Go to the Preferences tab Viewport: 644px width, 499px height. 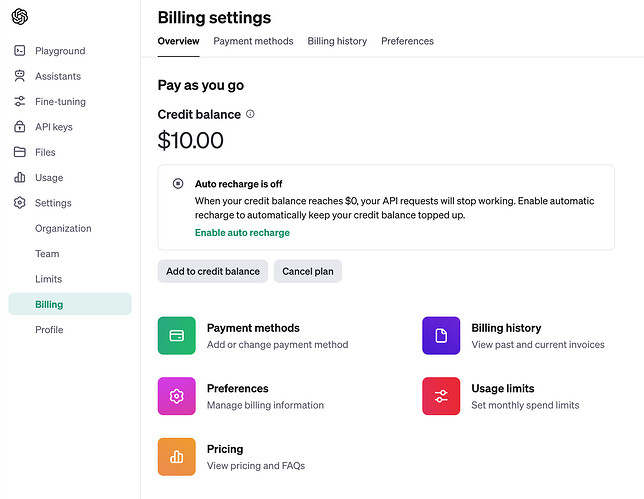407,41
